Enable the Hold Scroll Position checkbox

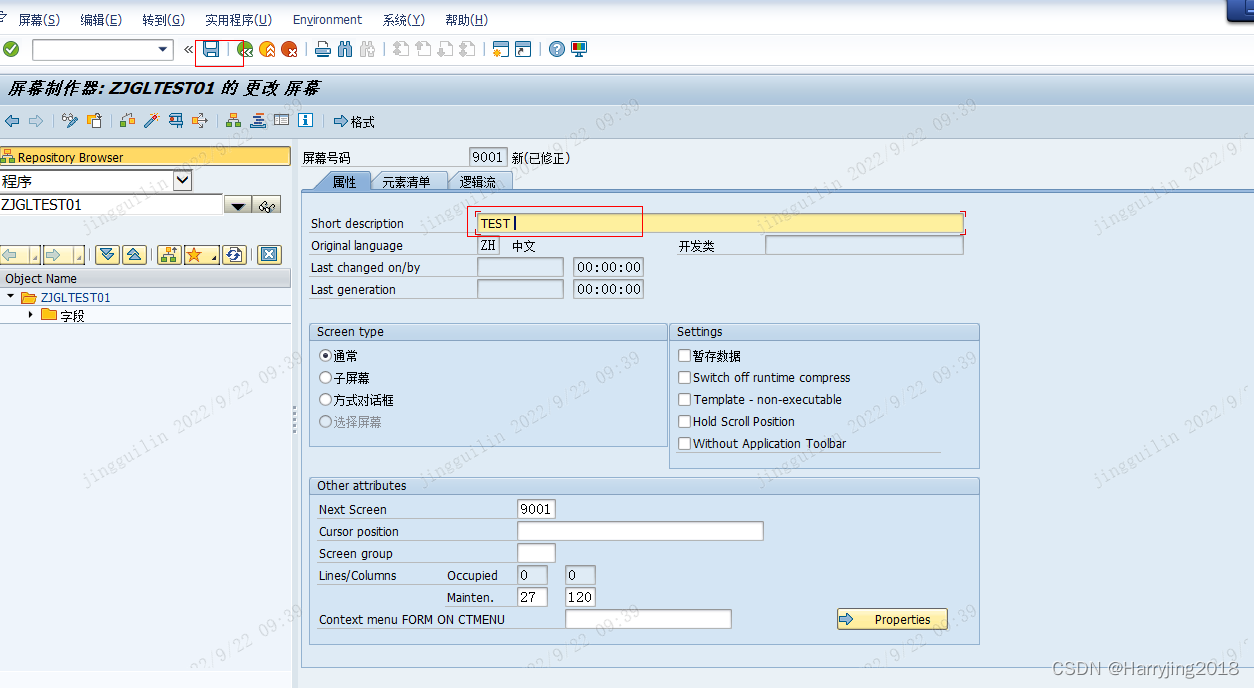tap(685, 421)
